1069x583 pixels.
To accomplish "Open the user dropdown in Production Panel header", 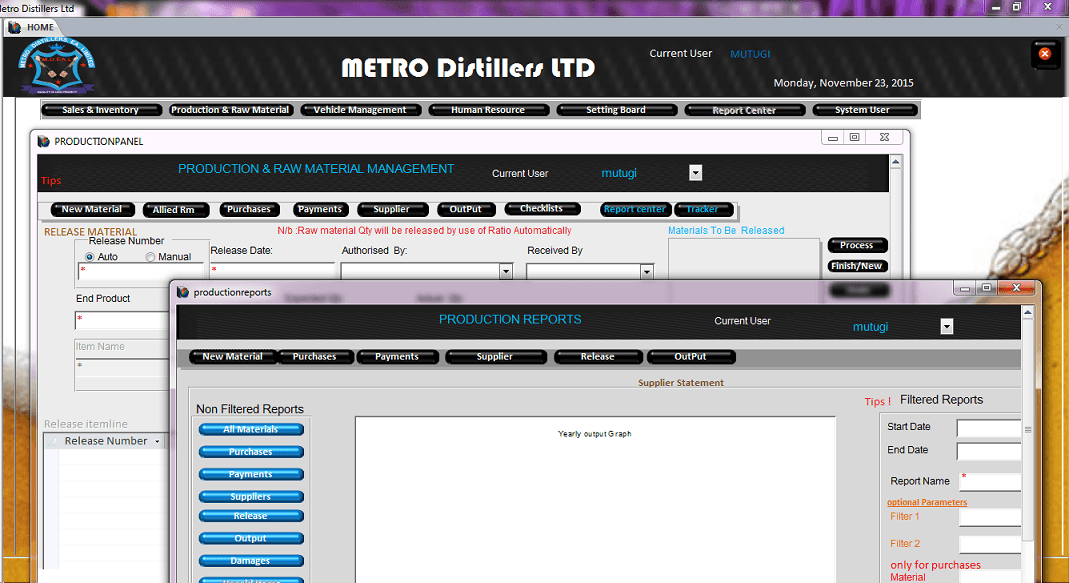I will click(695, 173).
